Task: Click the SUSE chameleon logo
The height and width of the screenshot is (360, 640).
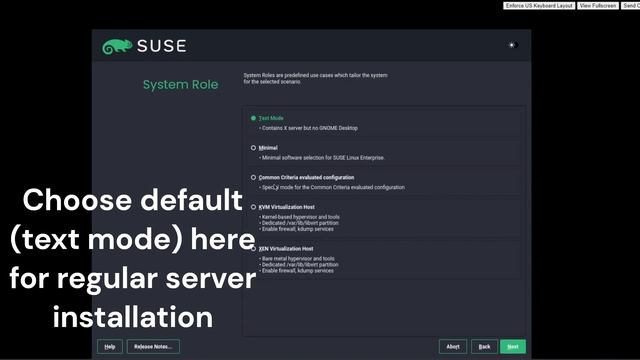Action: (x=117, y=47)
